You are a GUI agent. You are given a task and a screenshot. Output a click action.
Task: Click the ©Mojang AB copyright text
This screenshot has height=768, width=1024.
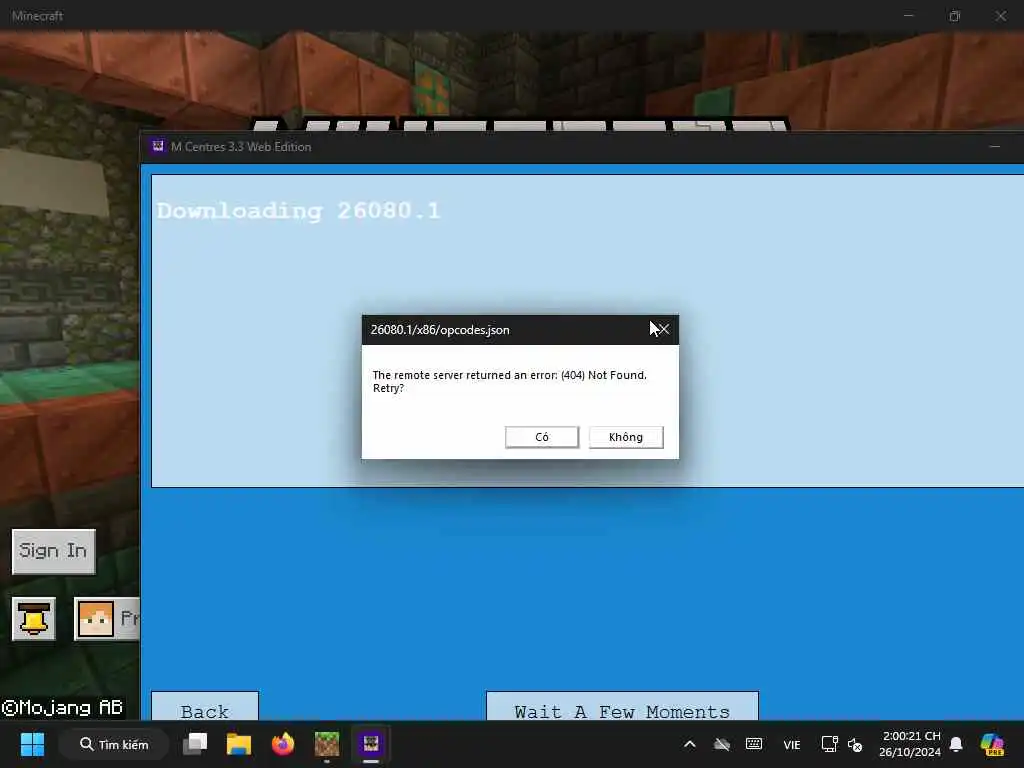pos(62,708)
